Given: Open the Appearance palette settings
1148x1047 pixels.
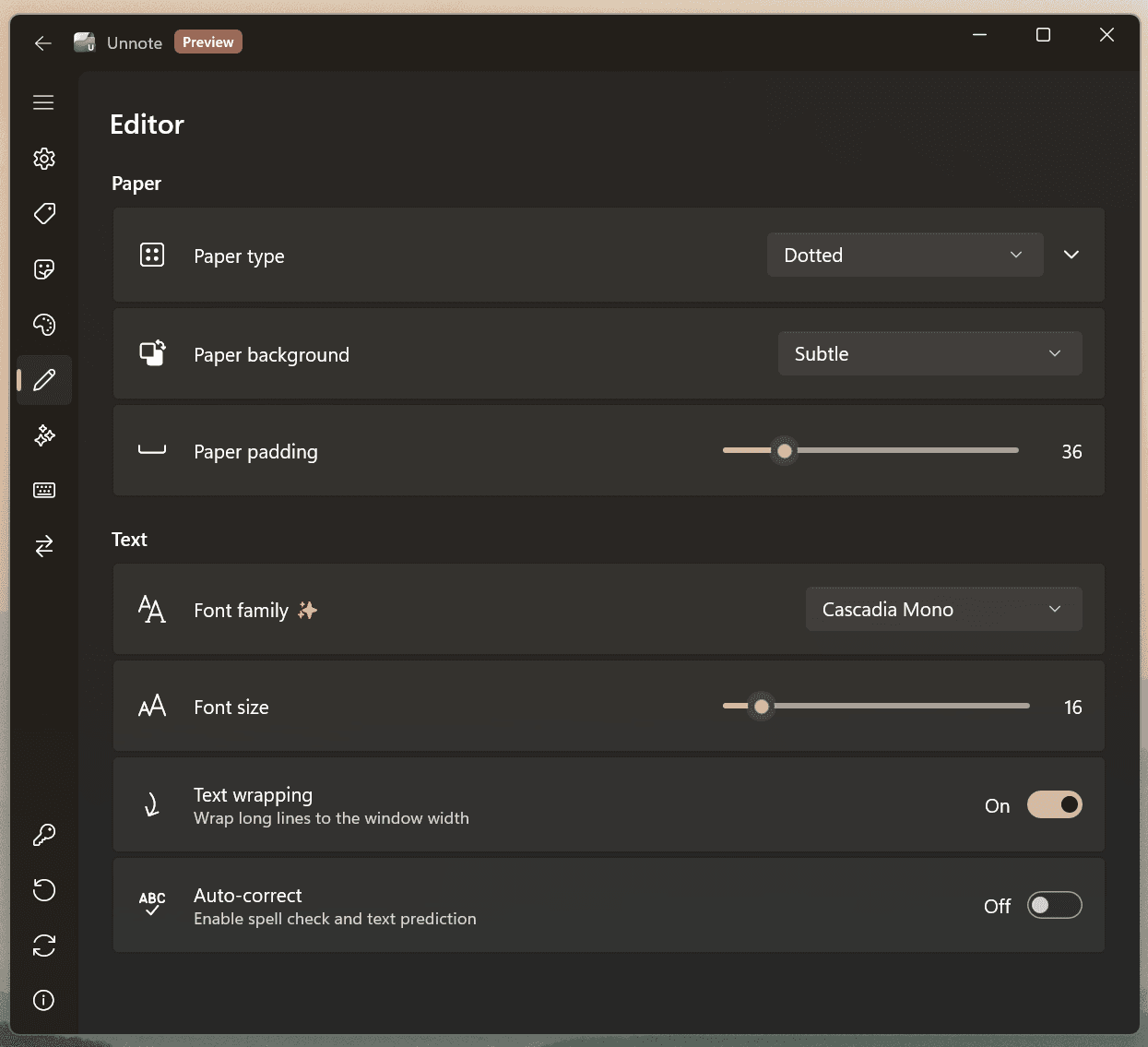Looking at the screenshot, I should coord(43,324).
